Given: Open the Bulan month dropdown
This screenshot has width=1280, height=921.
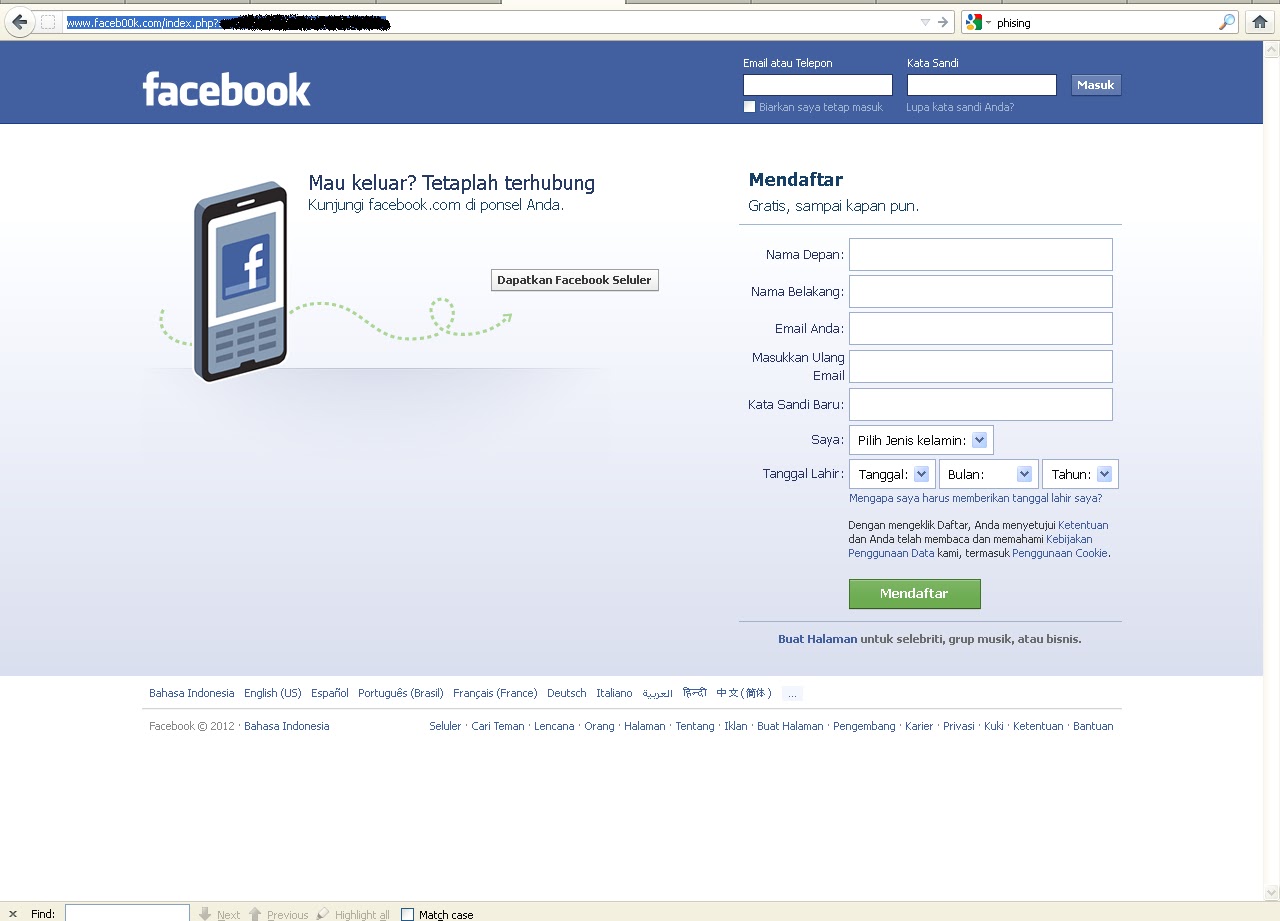Looking at the screenshot, I should coord(987,474).
